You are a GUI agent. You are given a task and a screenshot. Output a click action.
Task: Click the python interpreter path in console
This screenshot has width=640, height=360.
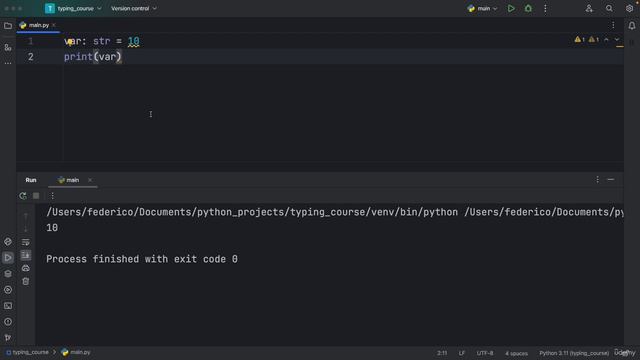pos(252,212)
